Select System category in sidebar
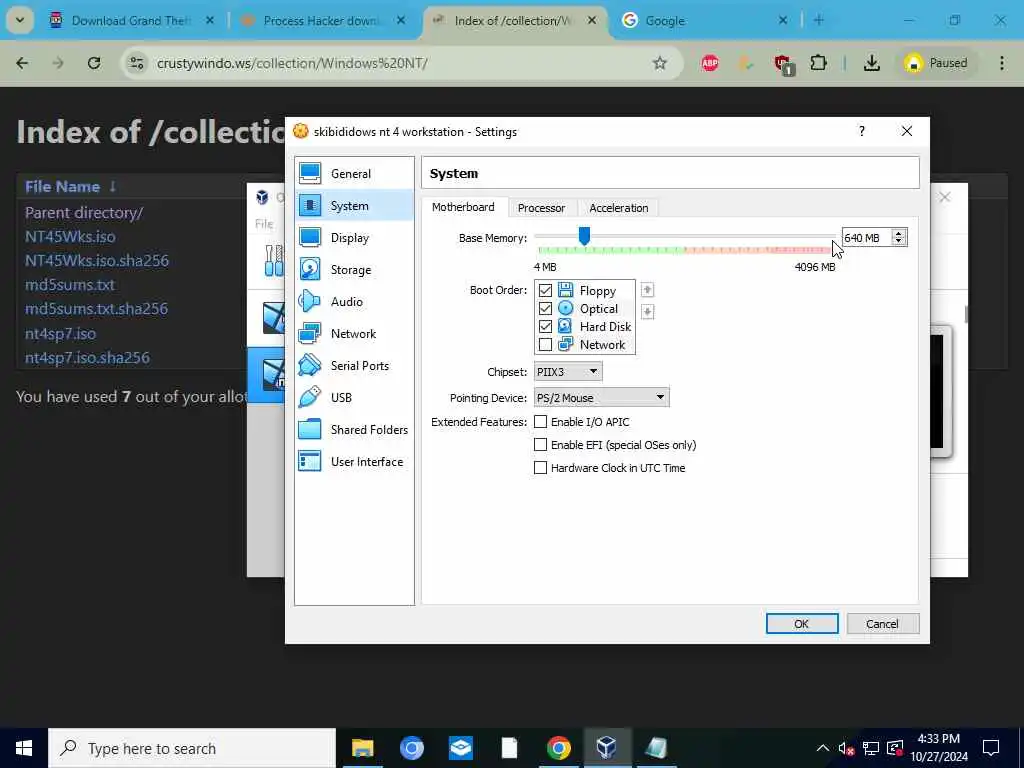The width and height of the screenshot is (1024, 768). point(354,206)
